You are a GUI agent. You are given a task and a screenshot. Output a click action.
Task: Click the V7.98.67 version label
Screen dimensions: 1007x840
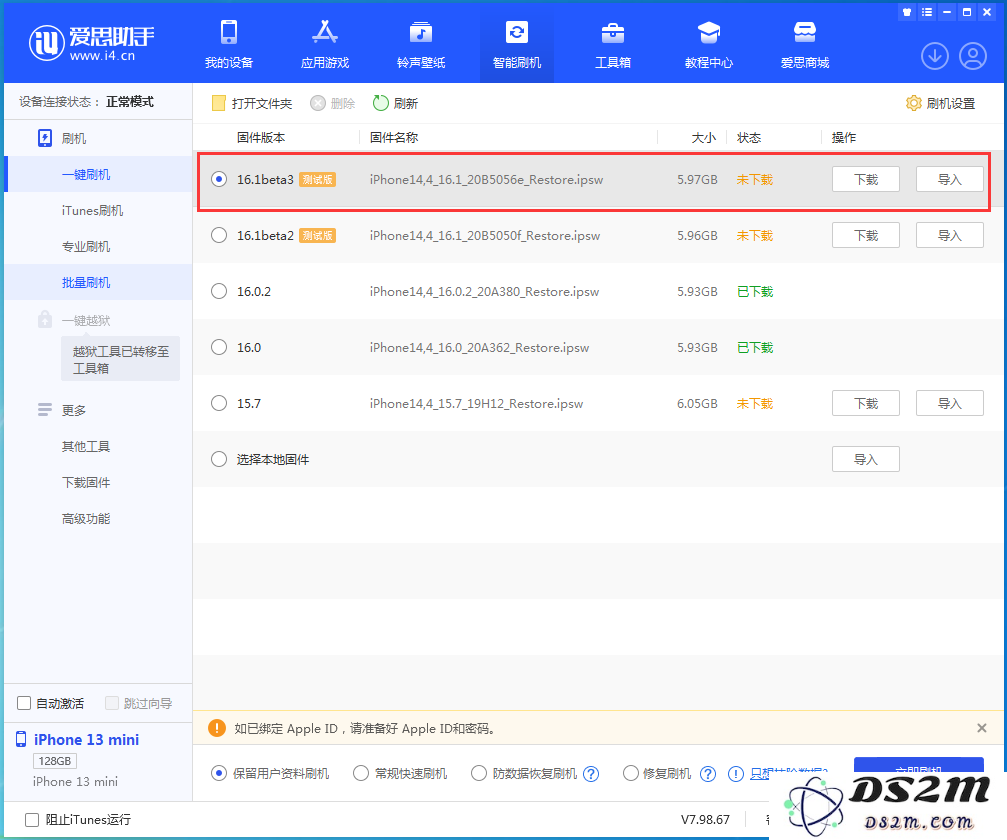tap(705, 819)
